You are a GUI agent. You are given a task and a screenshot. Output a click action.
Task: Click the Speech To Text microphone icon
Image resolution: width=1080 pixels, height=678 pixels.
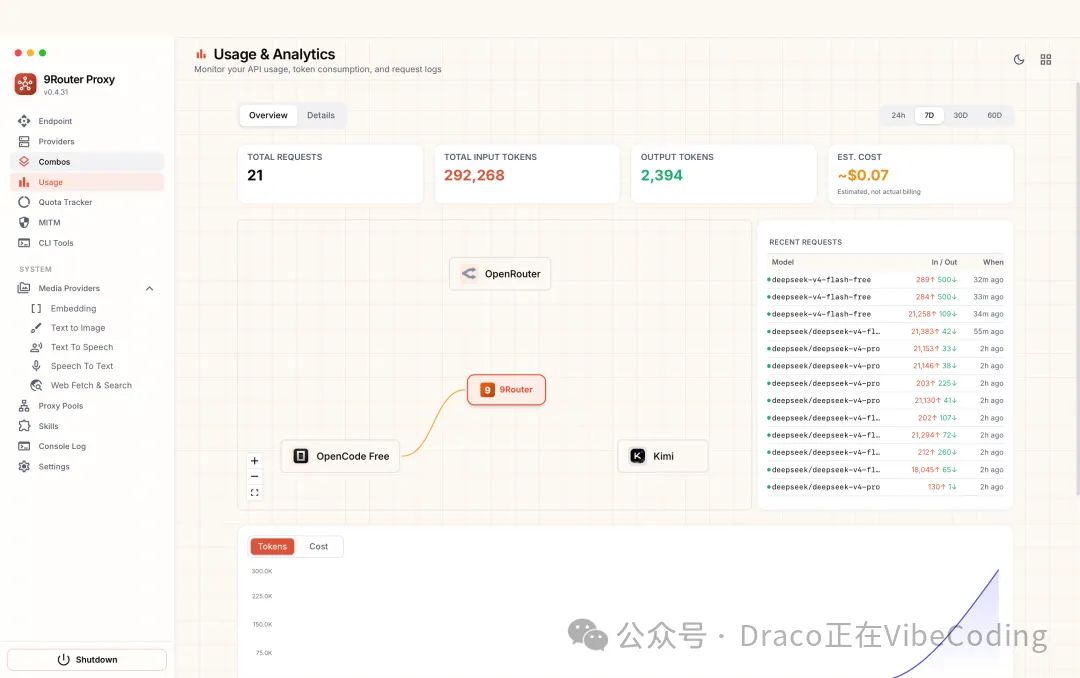(37, 366)
